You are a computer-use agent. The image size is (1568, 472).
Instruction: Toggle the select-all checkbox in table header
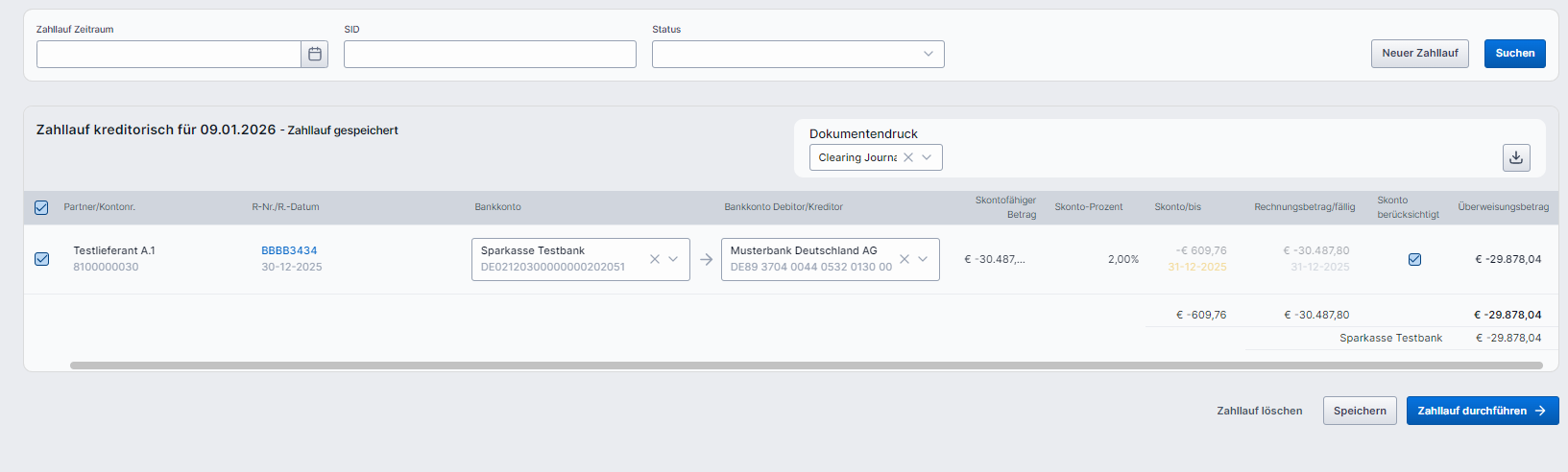pyautogui.click(x=41, y=207)
